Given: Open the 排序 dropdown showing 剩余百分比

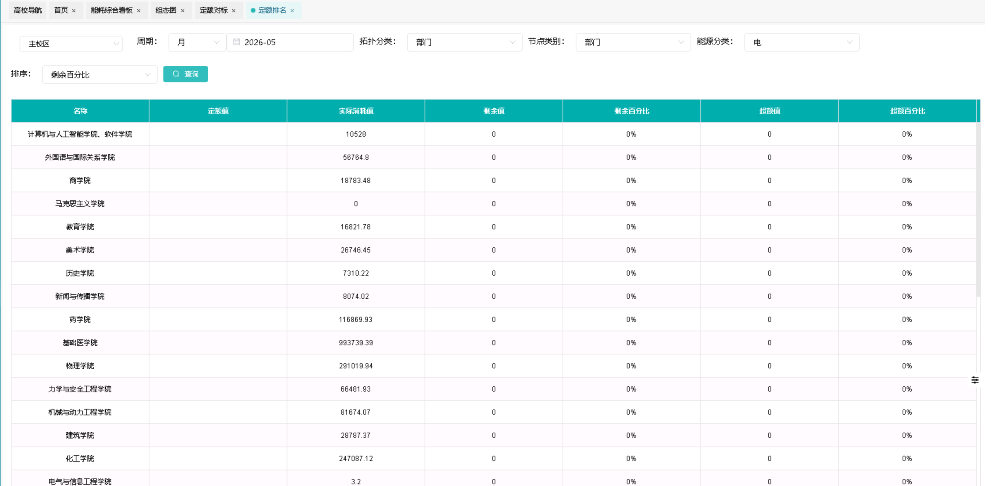Looking at the screenshot, I should [100, 75].
